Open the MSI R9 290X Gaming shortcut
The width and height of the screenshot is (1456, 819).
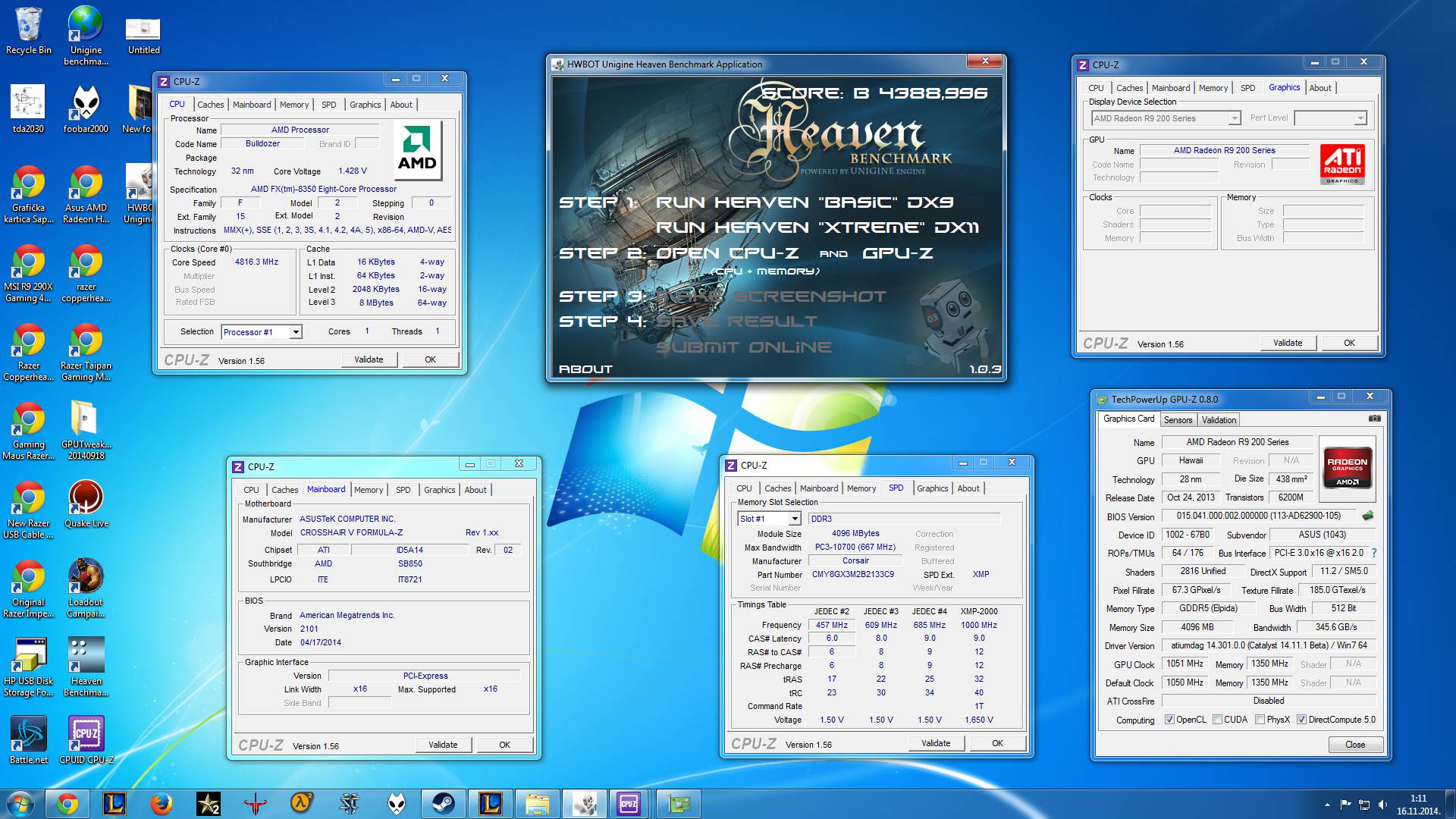coord(28,273)
